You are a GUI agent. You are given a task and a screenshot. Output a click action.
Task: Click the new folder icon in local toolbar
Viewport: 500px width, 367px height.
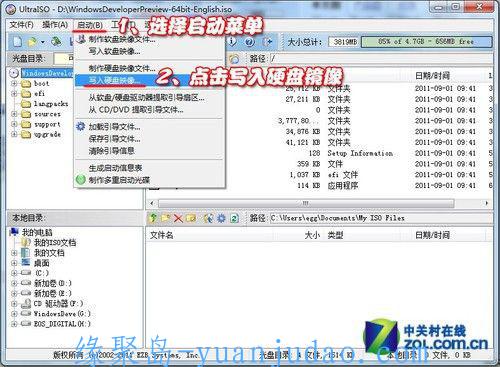coord(166,218)
